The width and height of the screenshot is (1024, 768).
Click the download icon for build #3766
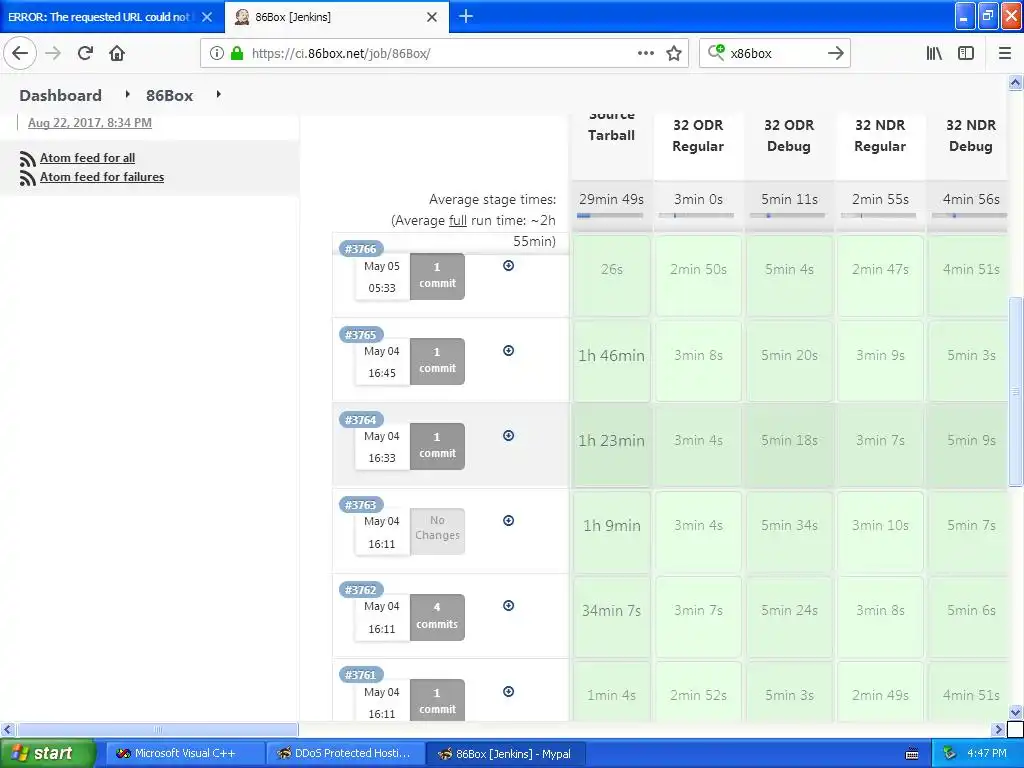[509, 265]
